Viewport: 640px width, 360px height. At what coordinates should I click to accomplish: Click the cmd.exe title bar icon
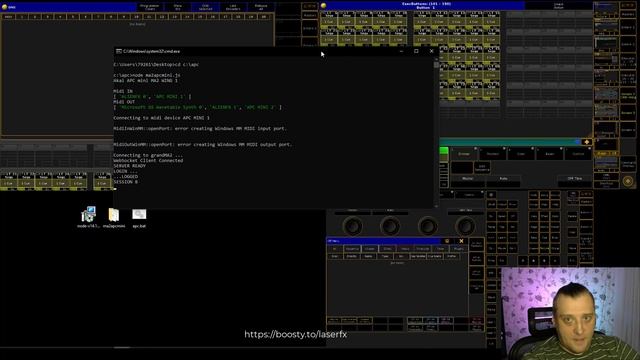click(119, 51)
